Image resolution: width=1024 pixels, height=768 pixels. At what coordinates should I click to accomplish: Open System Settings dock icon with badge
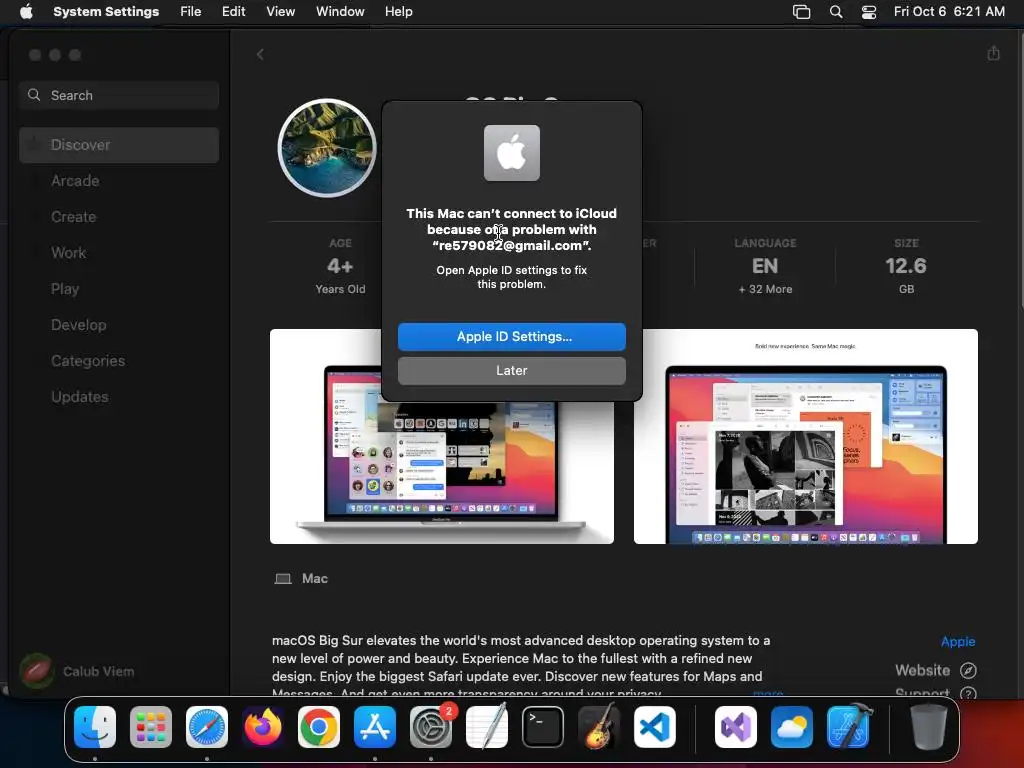431,727
